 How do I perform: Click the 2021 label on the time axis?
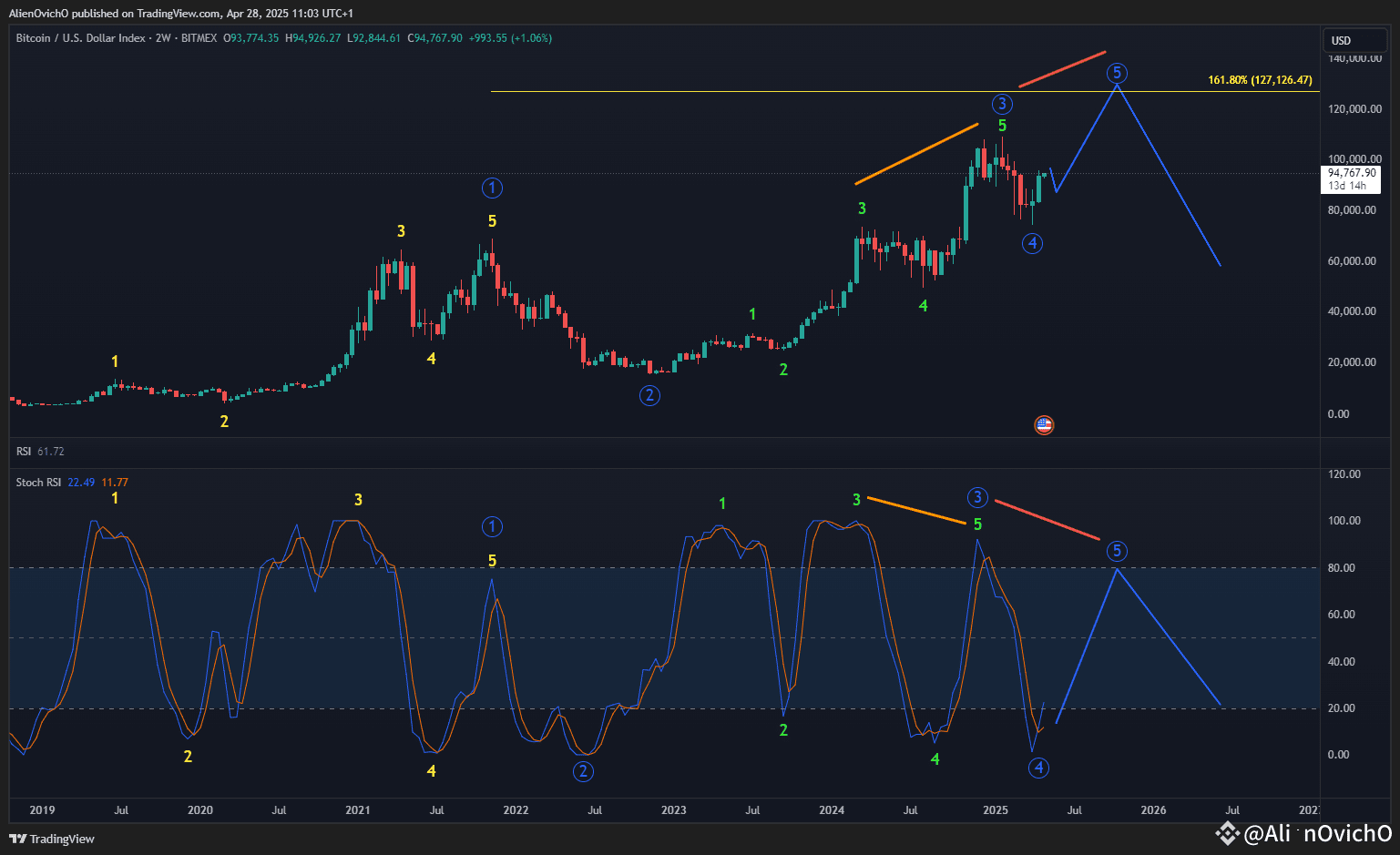point(358,810)
